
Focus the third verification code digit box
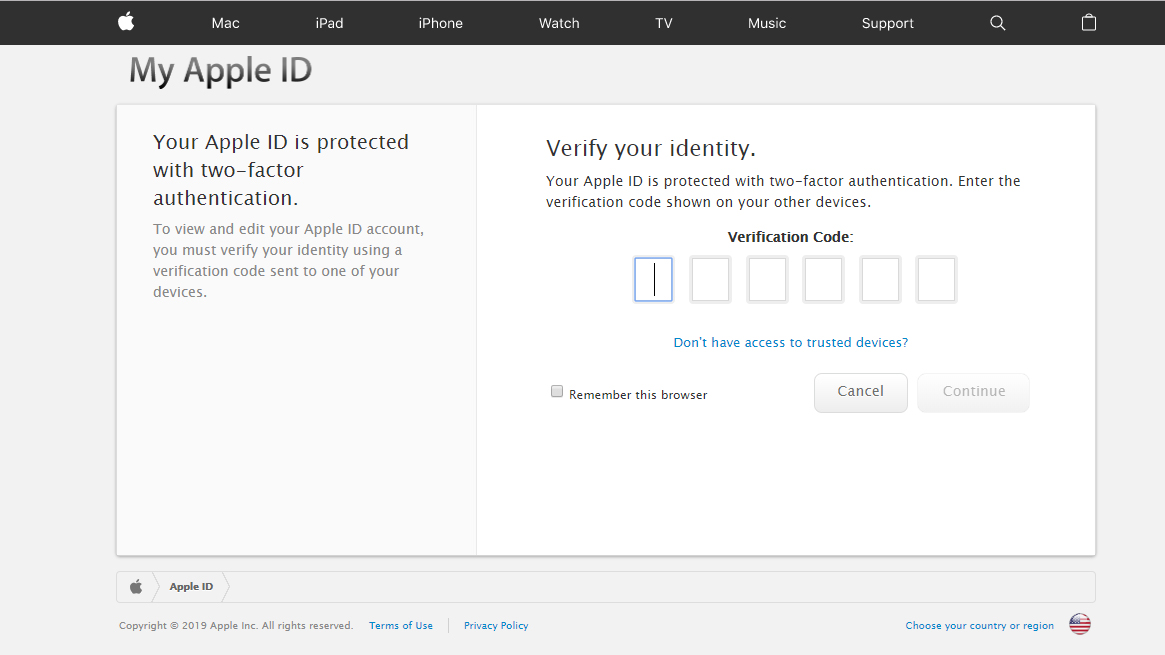pos(767,279)
